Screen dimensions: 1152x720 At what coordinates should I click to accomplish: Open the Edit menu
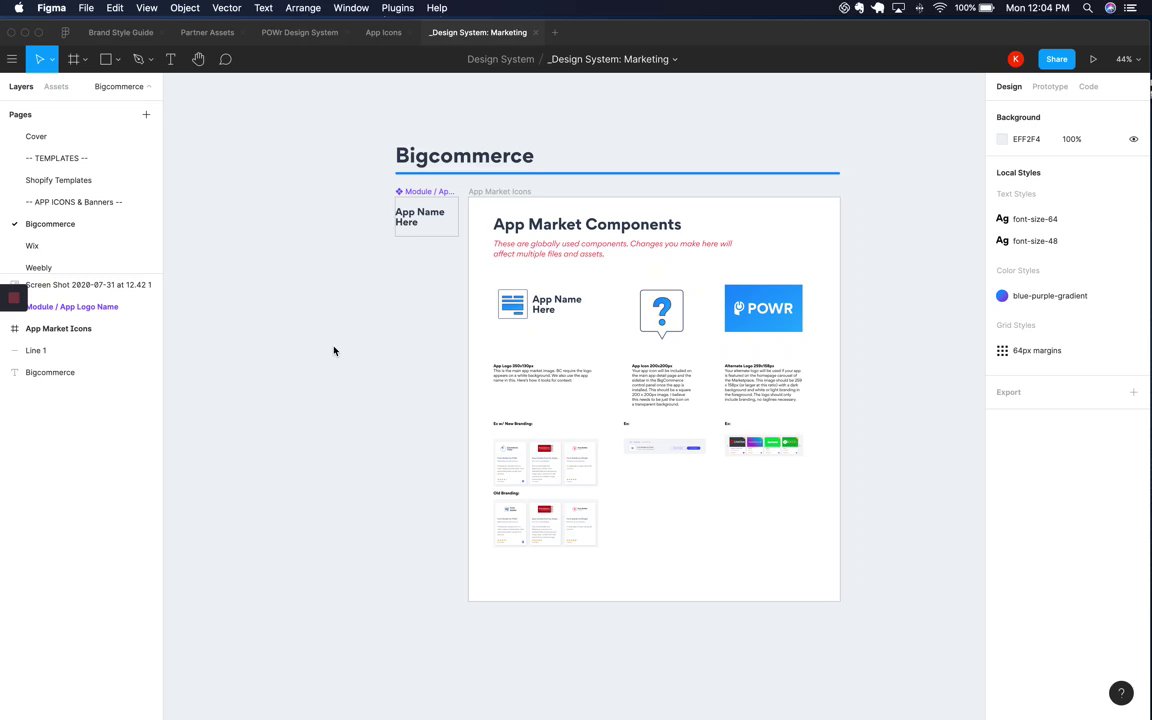pos(115,8)
